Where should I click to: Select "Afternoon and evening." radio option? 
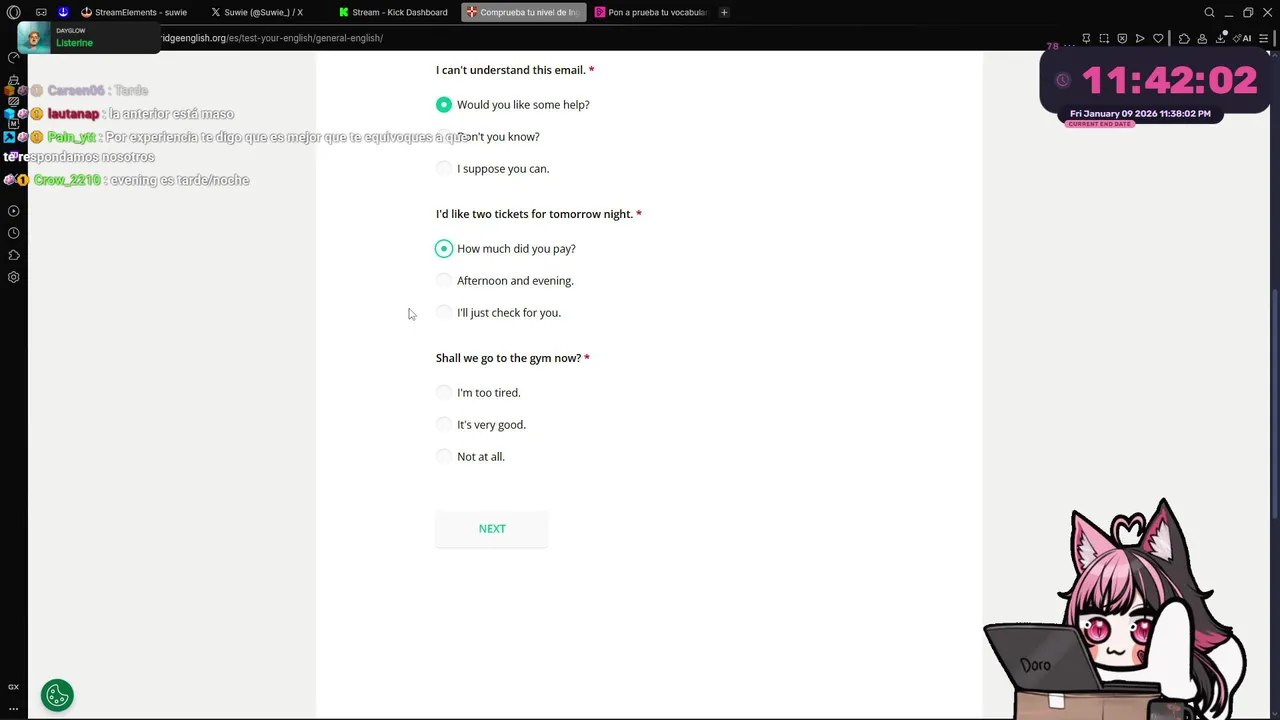[x=444, y=281]
